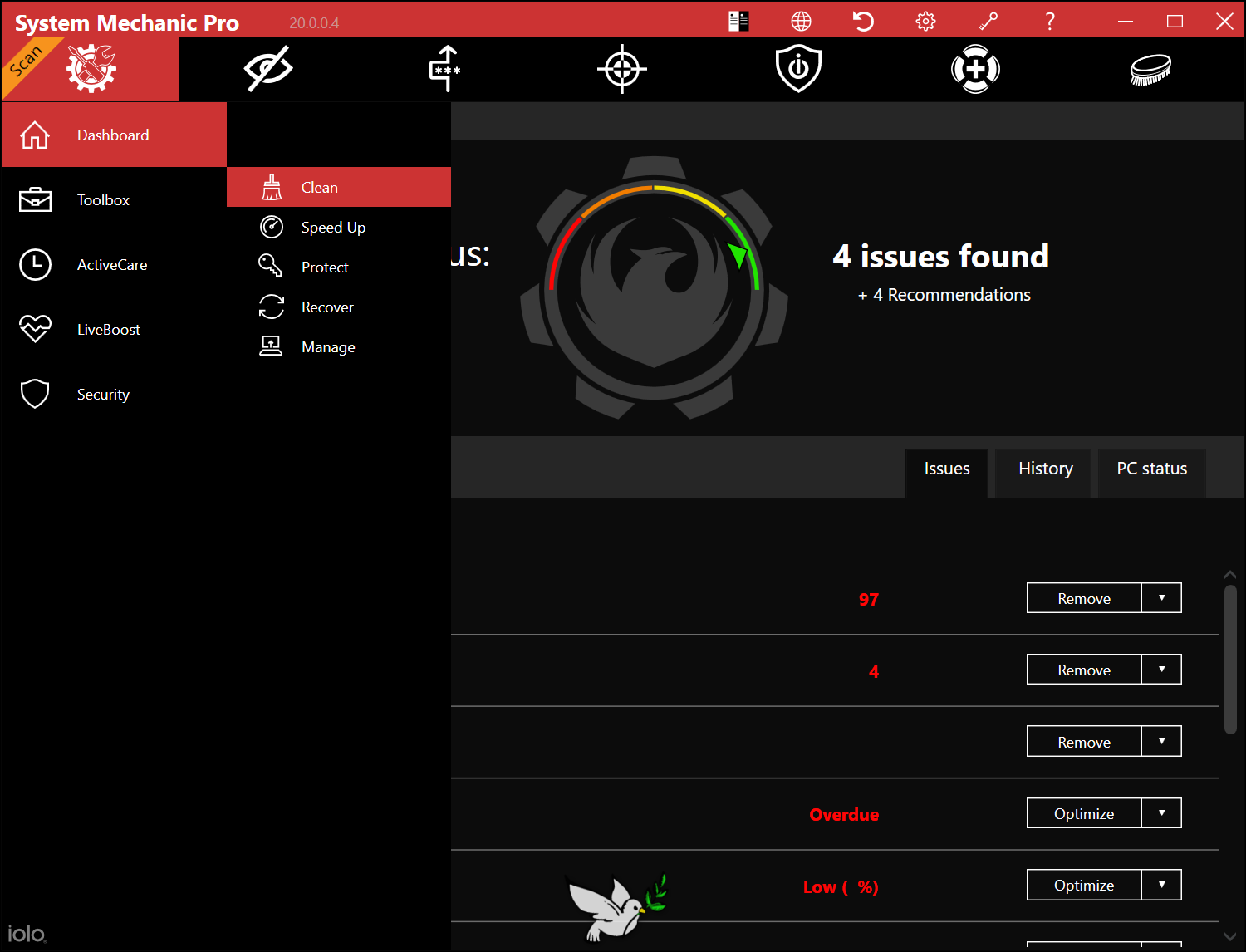Click the Protect magnifier icon
1246x952 pixels.
pyautogui.click(x=270, y=266)
